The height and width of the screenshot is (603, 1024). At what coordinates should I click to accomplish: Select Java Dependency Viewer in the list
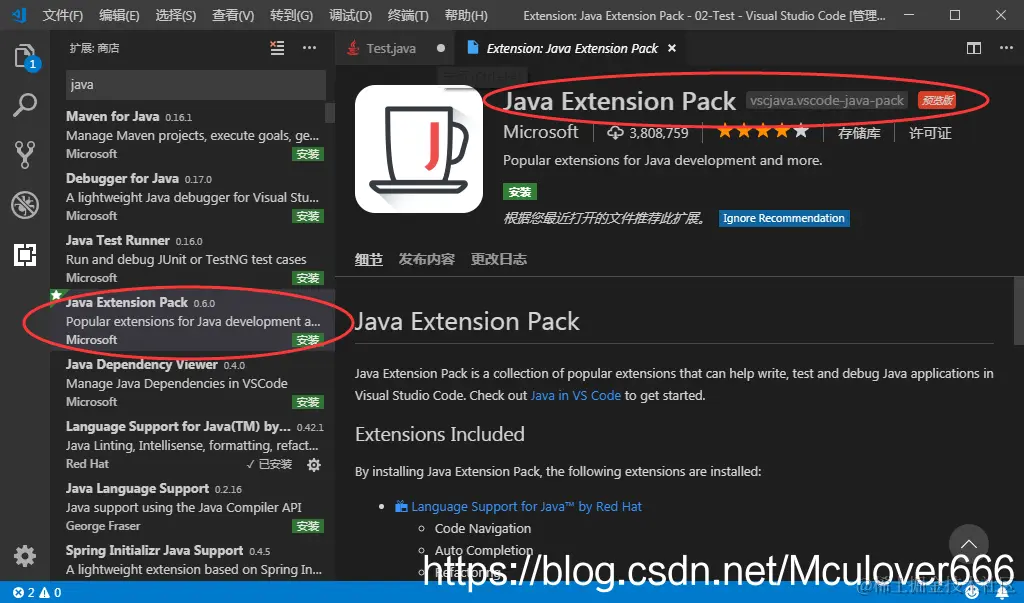193,383
